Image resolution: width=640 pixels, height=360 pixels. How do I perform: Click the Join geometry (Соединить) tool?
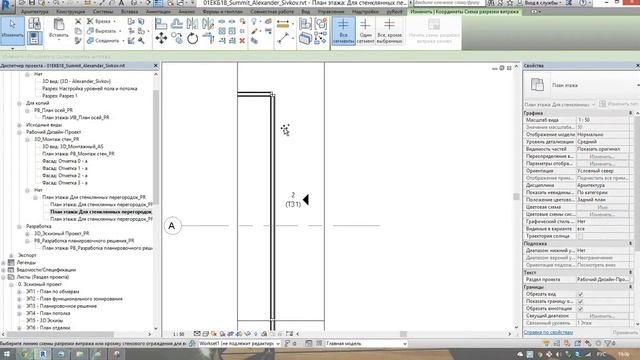104,40
